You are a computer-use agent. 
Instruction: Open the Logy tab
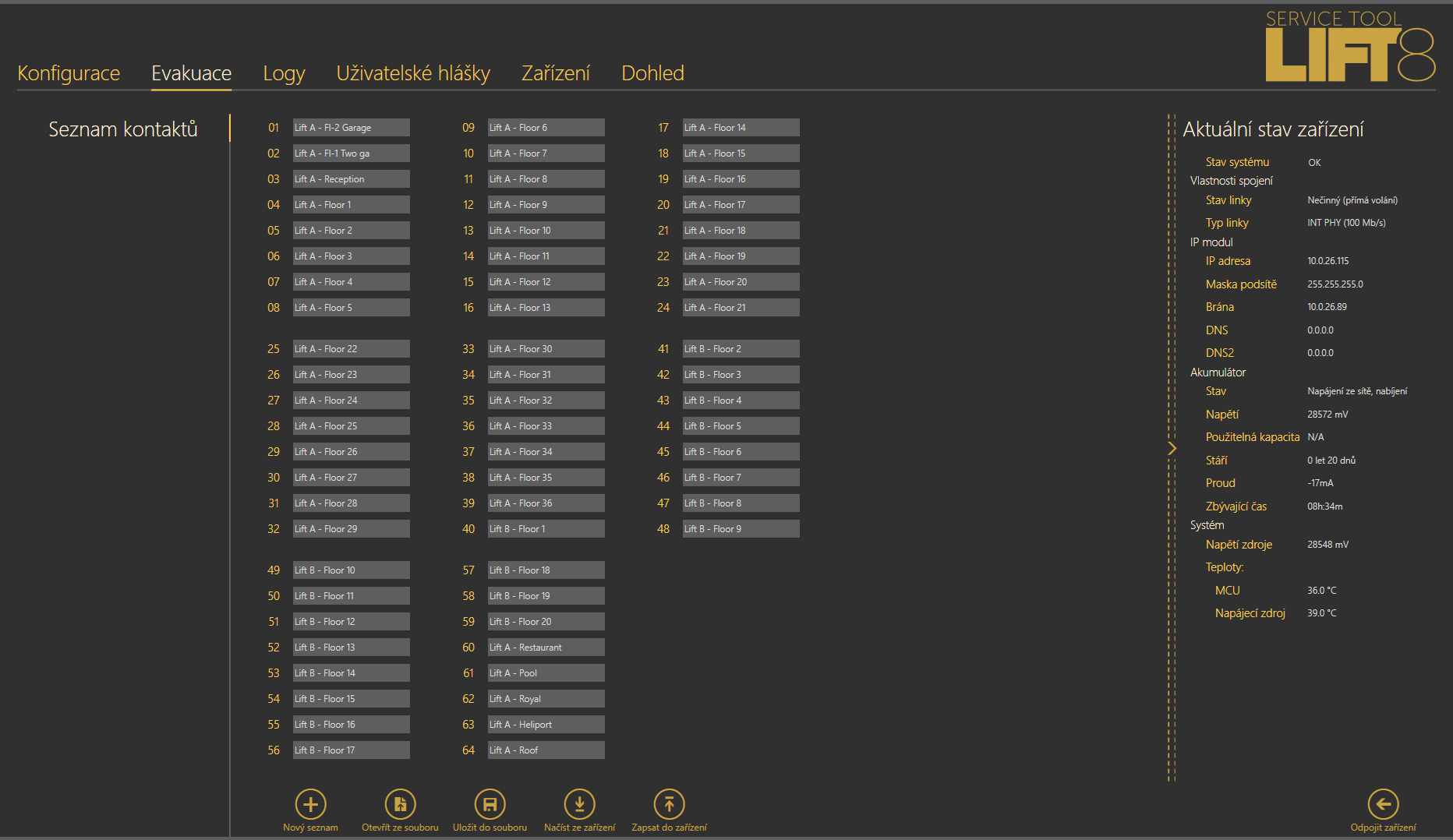click(284, 73)
